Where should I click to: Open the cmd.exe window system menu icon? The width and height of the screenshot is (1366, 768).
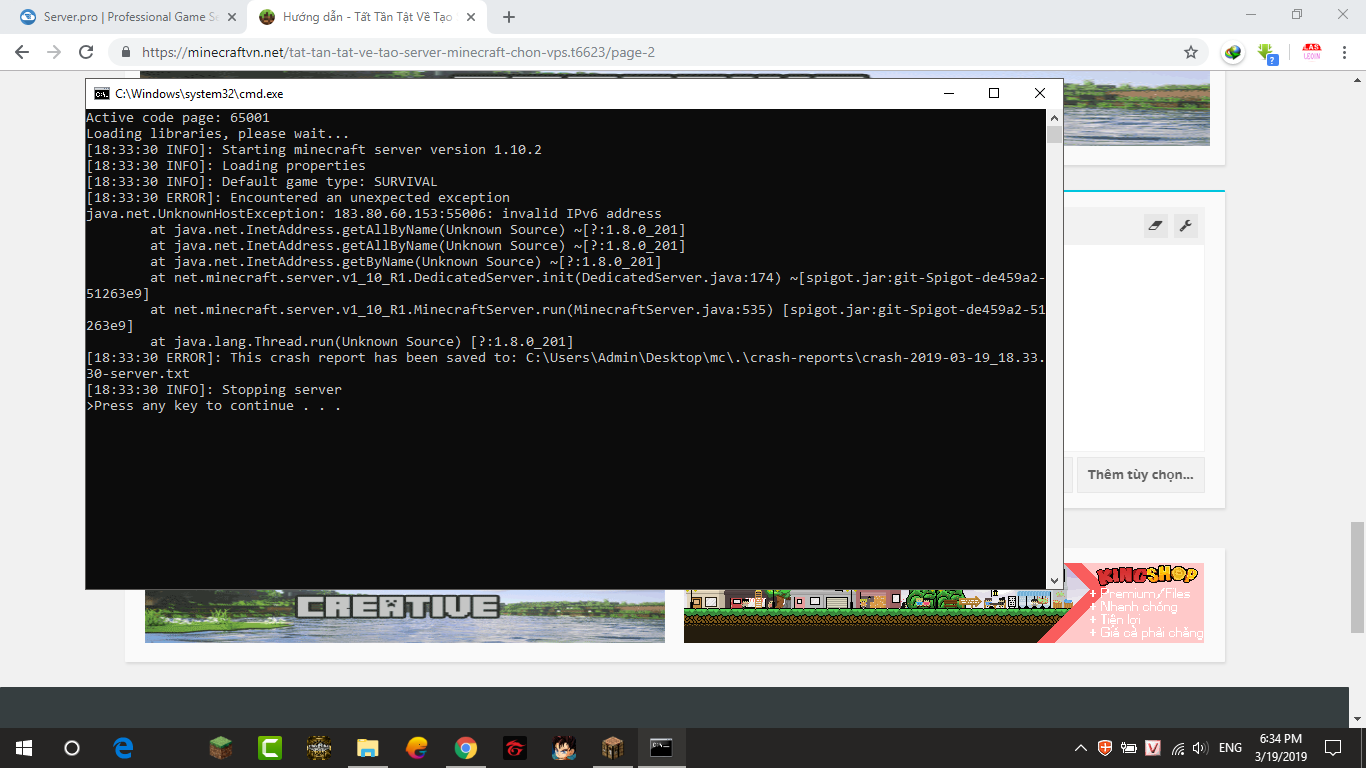tap(101, 93)
